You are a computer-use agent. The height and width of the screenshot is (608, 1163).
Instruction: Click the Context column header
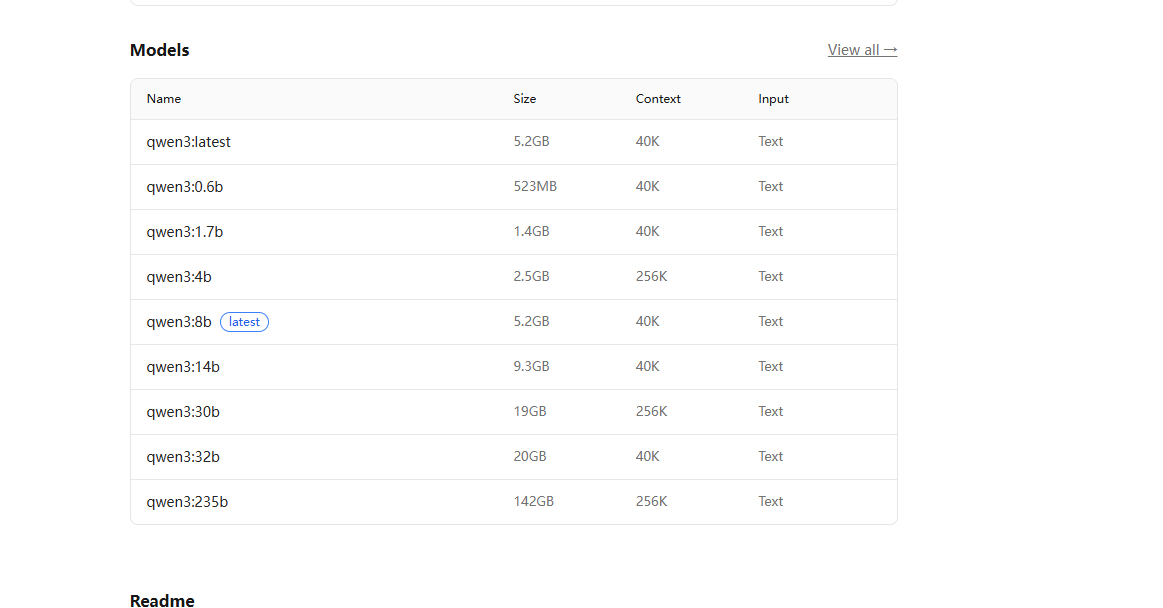pos(658,99)
